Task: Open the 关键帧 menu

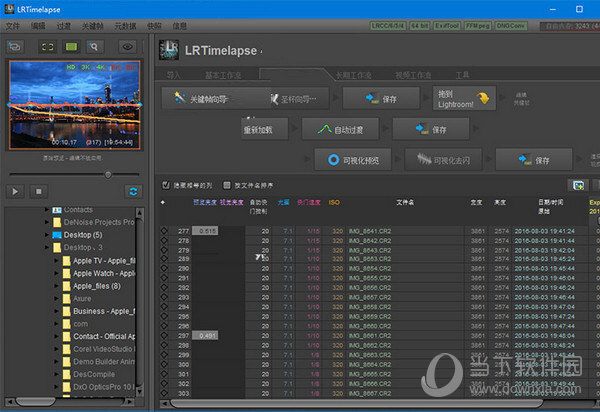Action: (92, 26)
